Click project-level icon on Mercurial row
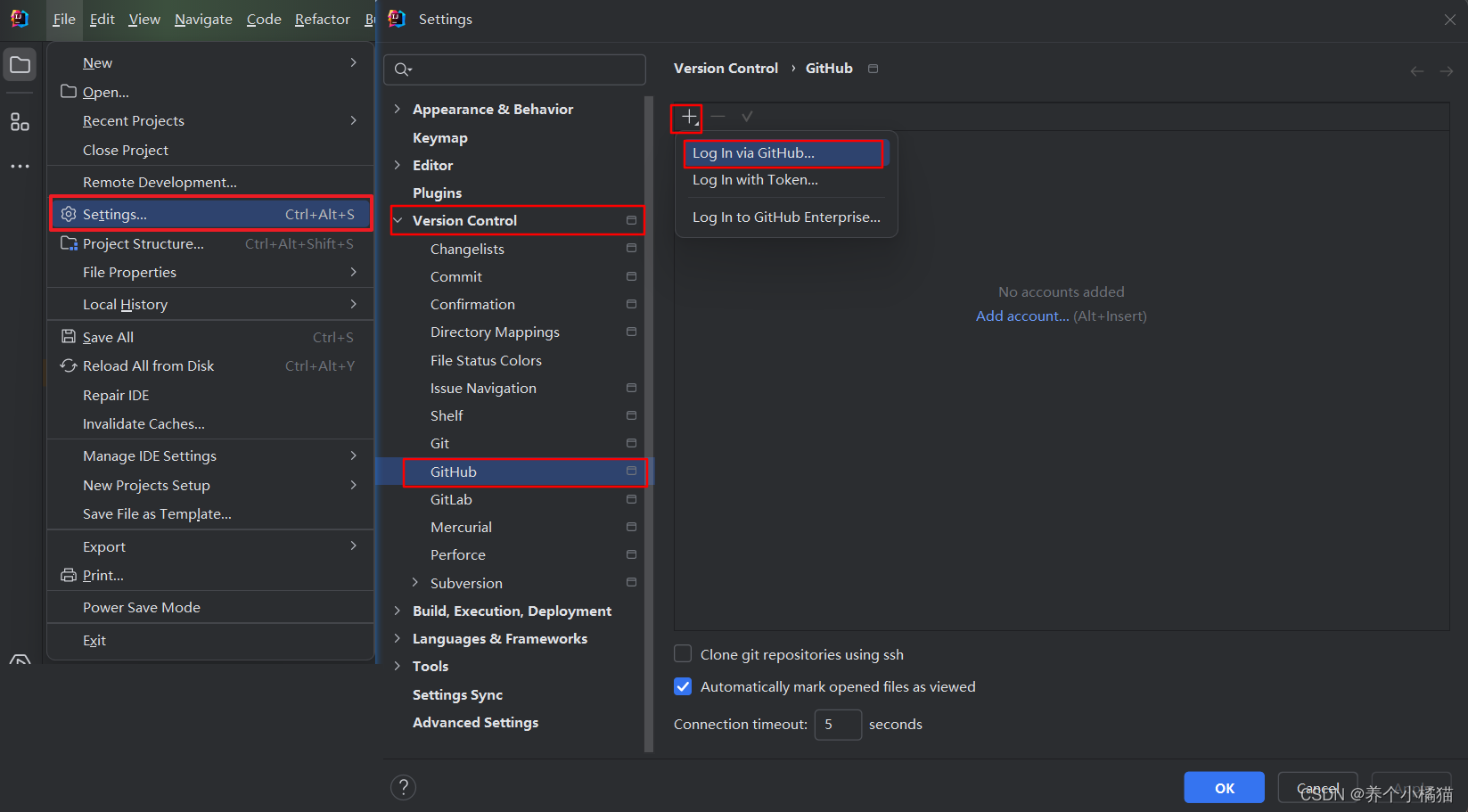Screen dimensions: 1468x812 tap(631, 527)
